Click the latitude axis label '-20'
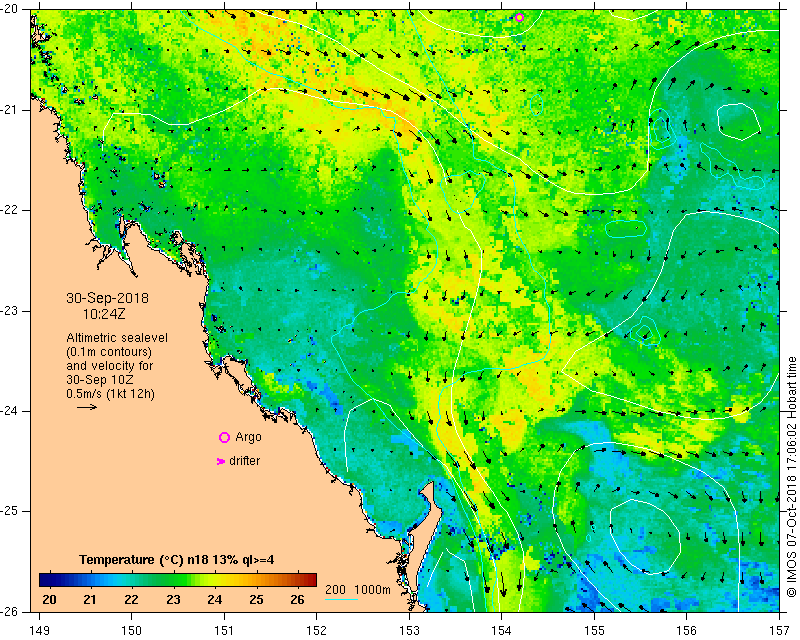This screenshot has width=800, height=640. (9, 9)
